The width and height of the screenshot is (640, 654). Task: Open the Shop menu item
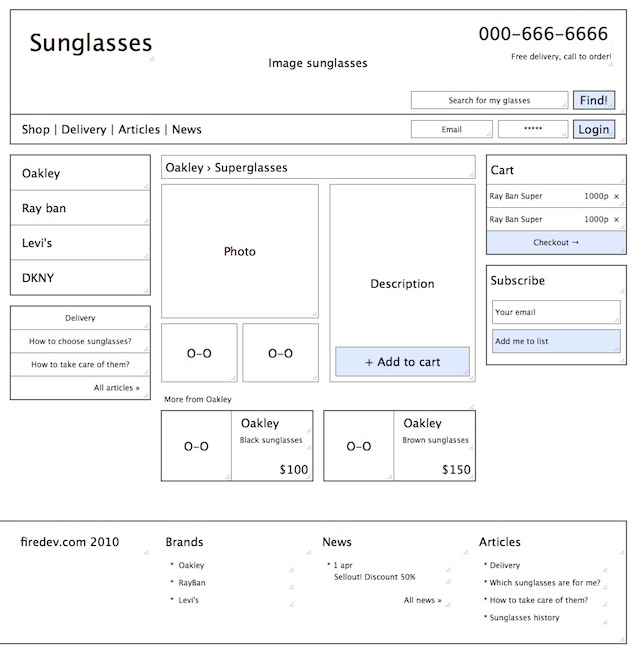click(35, 129)
